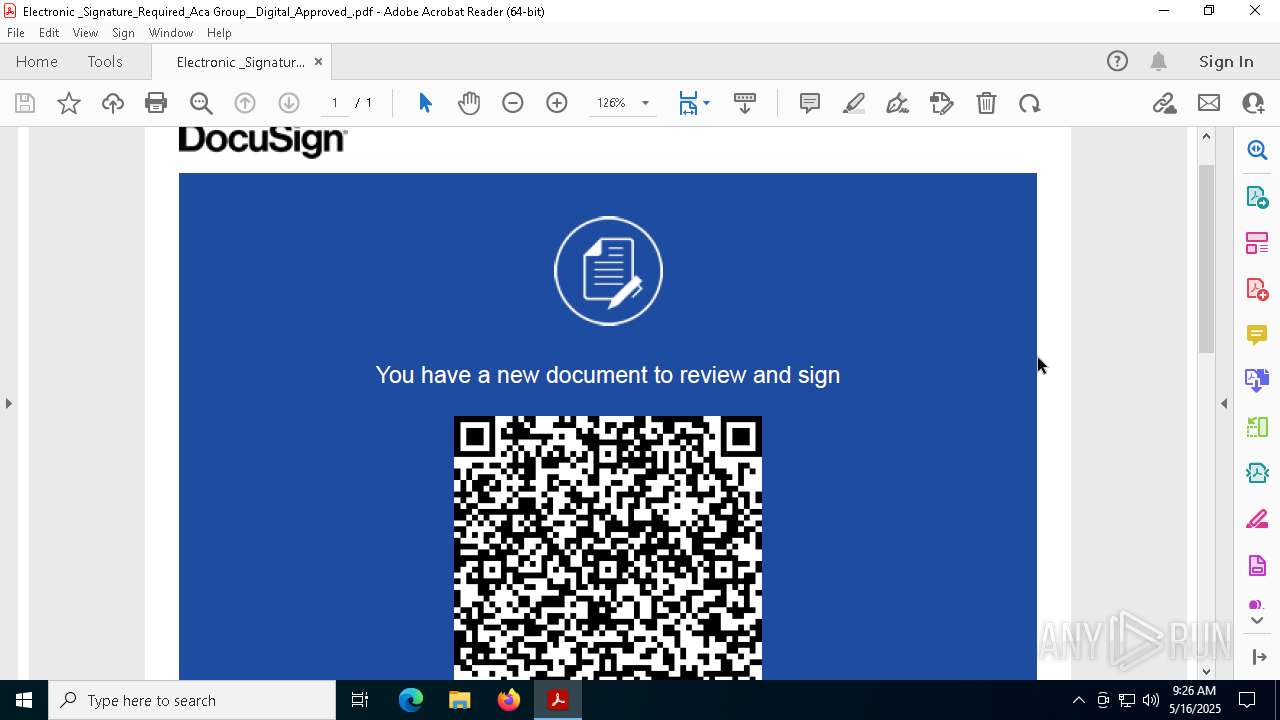Viewport: 1280px width, 720px height.
Task: Open the Sign with pen tool
Action: coord(898,103)
